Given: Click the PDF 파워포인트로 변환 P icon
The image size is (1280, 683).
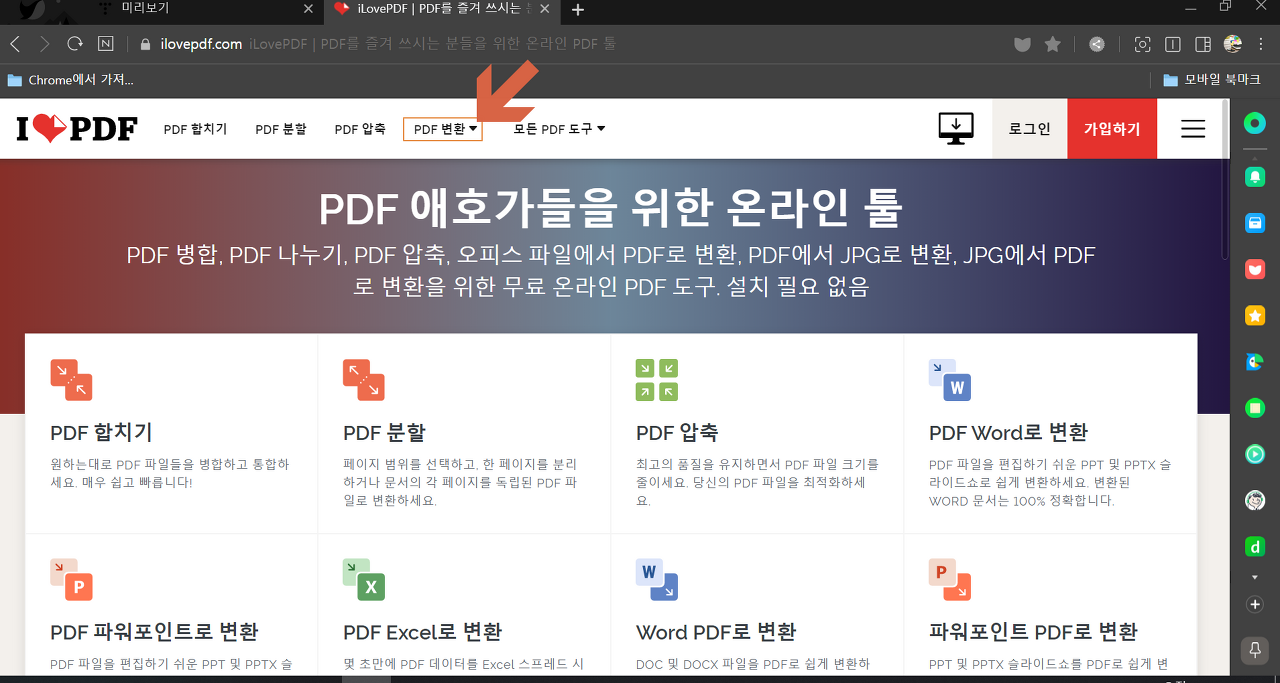Looking at the screenshot, I should (71, 580).
